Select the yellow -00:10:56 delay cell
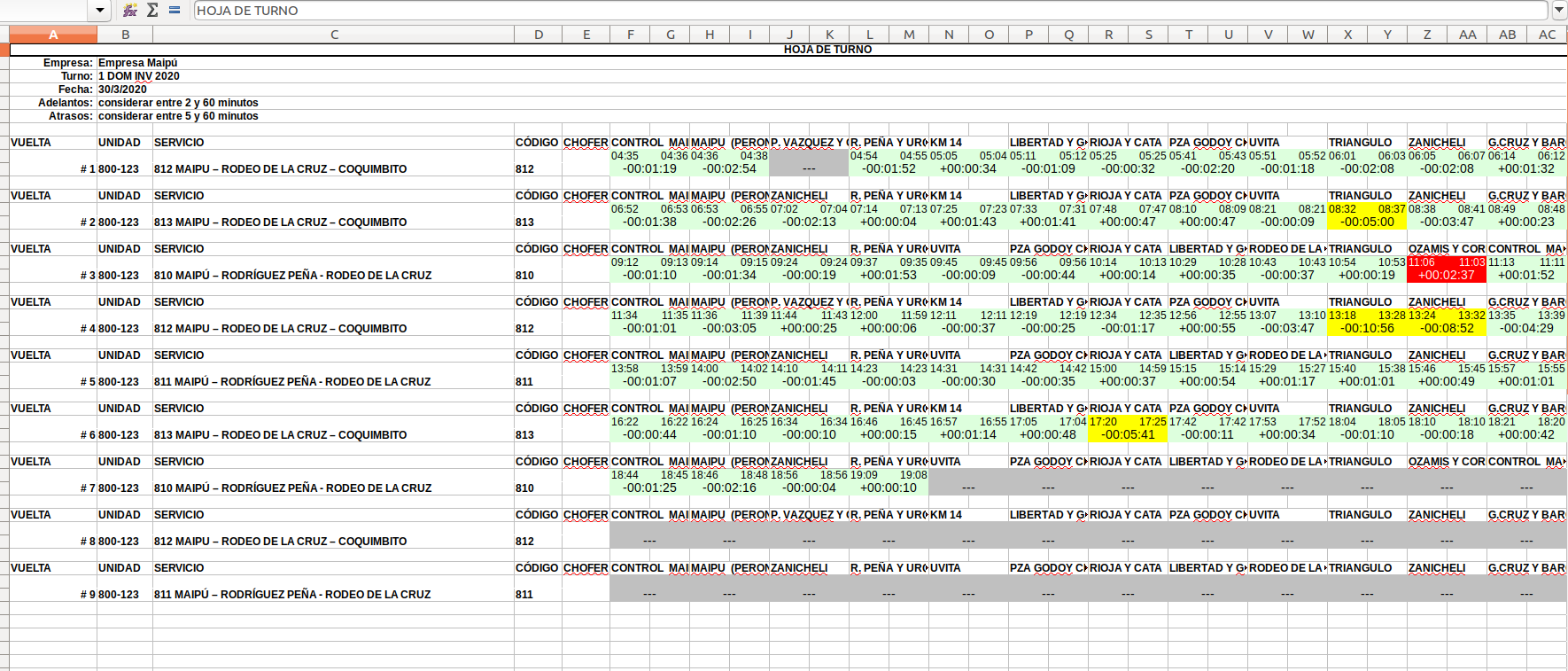Viewport: 1568px width, 671px height. [x=1366, y=328]
